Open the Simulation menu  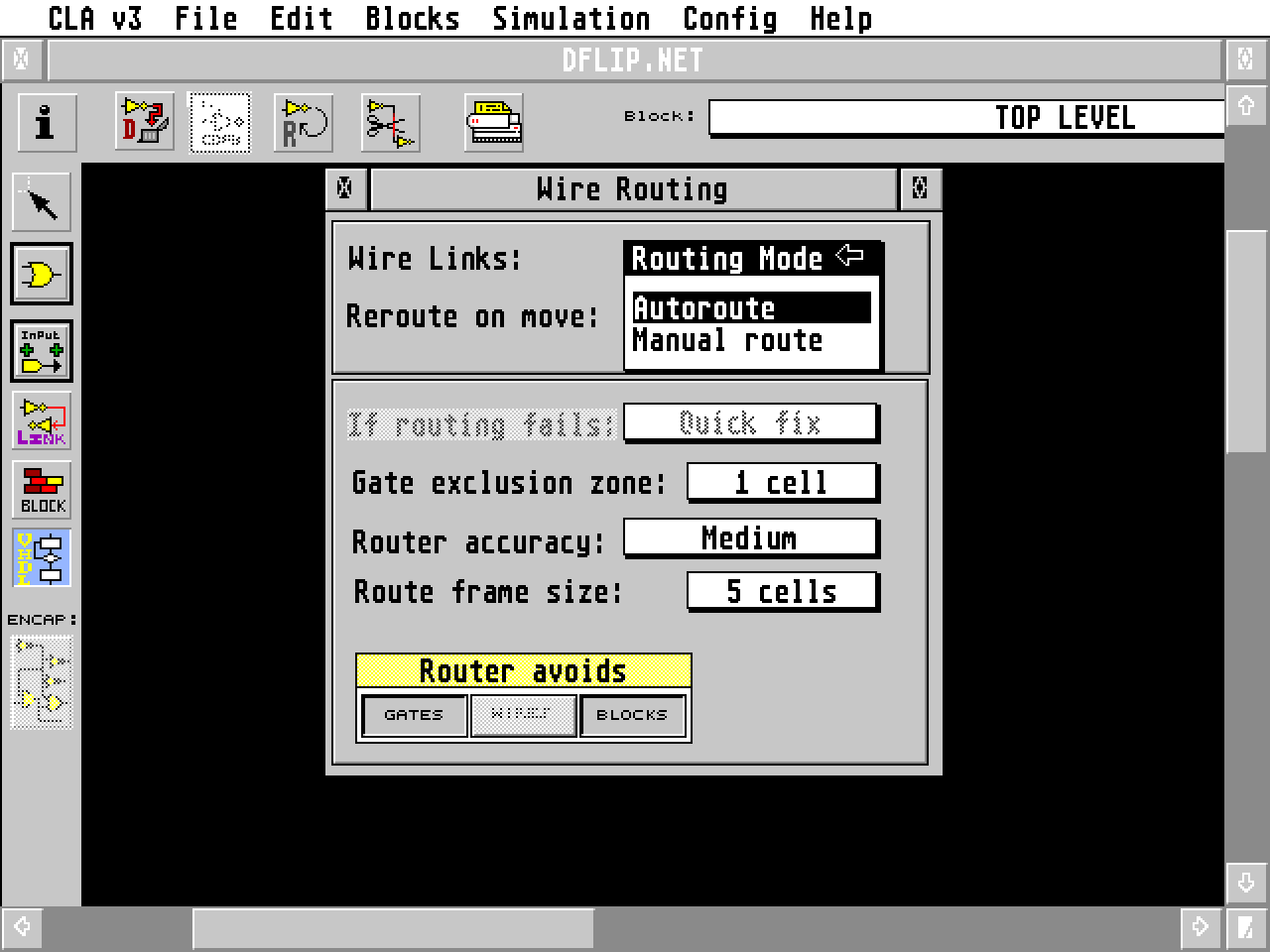coord(571,18)
